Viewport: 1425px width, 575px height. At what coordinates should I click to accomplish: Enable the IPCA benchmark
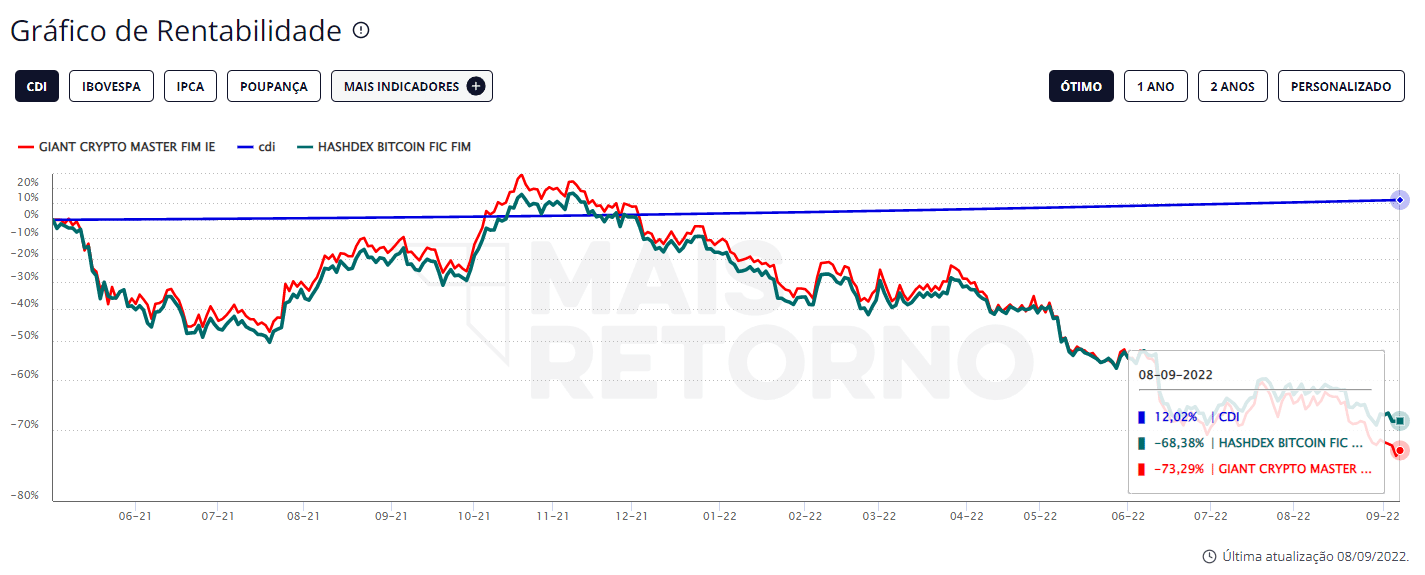point(190,87)
